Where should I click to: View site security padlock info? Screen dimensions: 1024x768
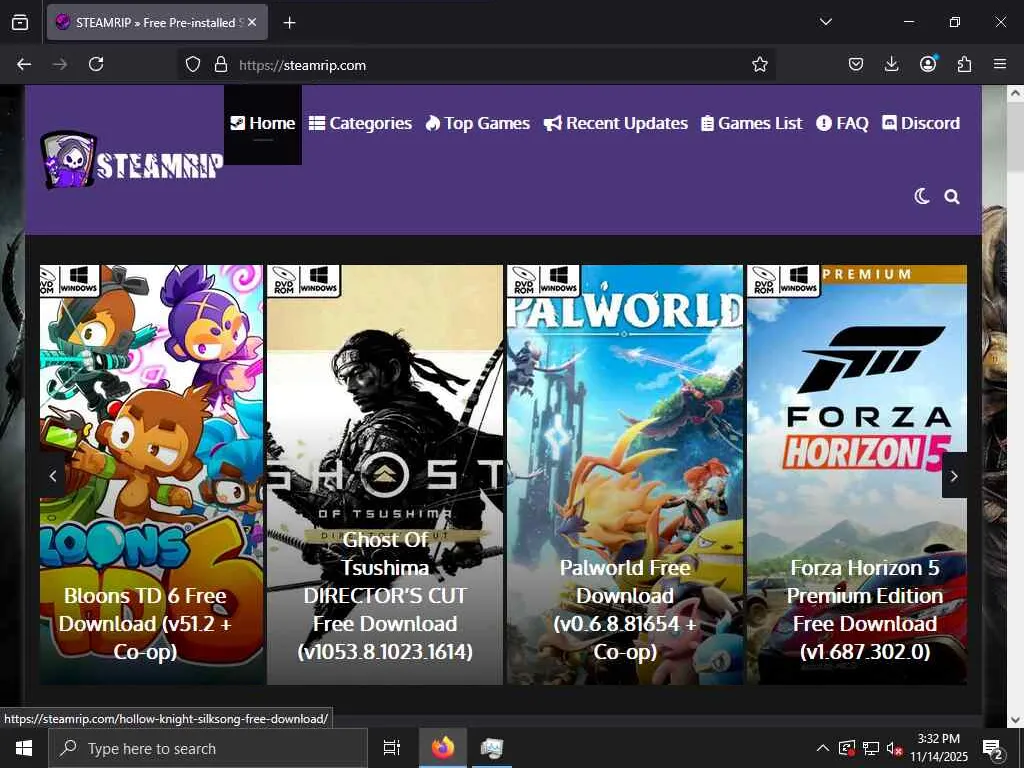[221, 64]
